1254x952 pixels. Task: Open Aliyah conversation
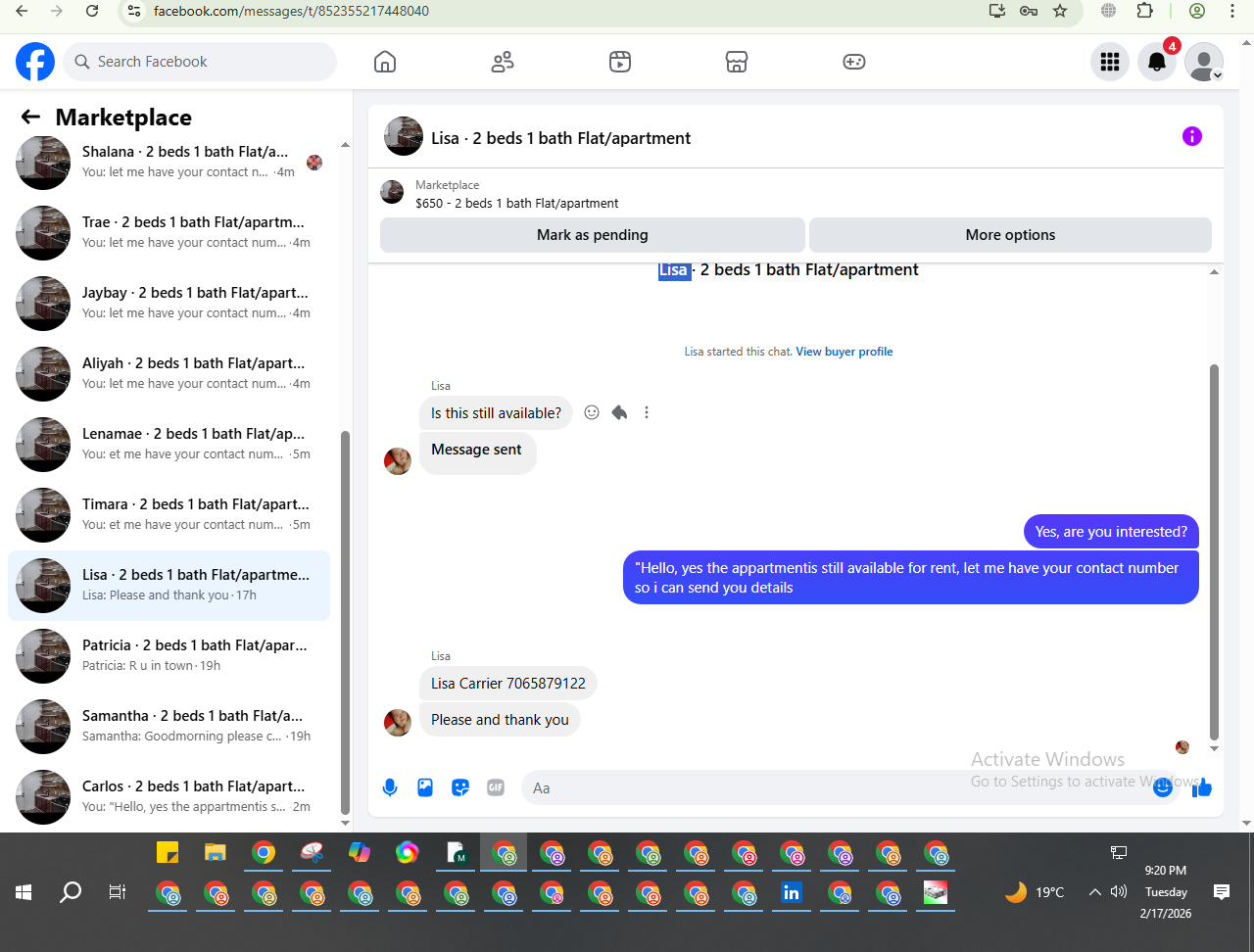(169, 374)
